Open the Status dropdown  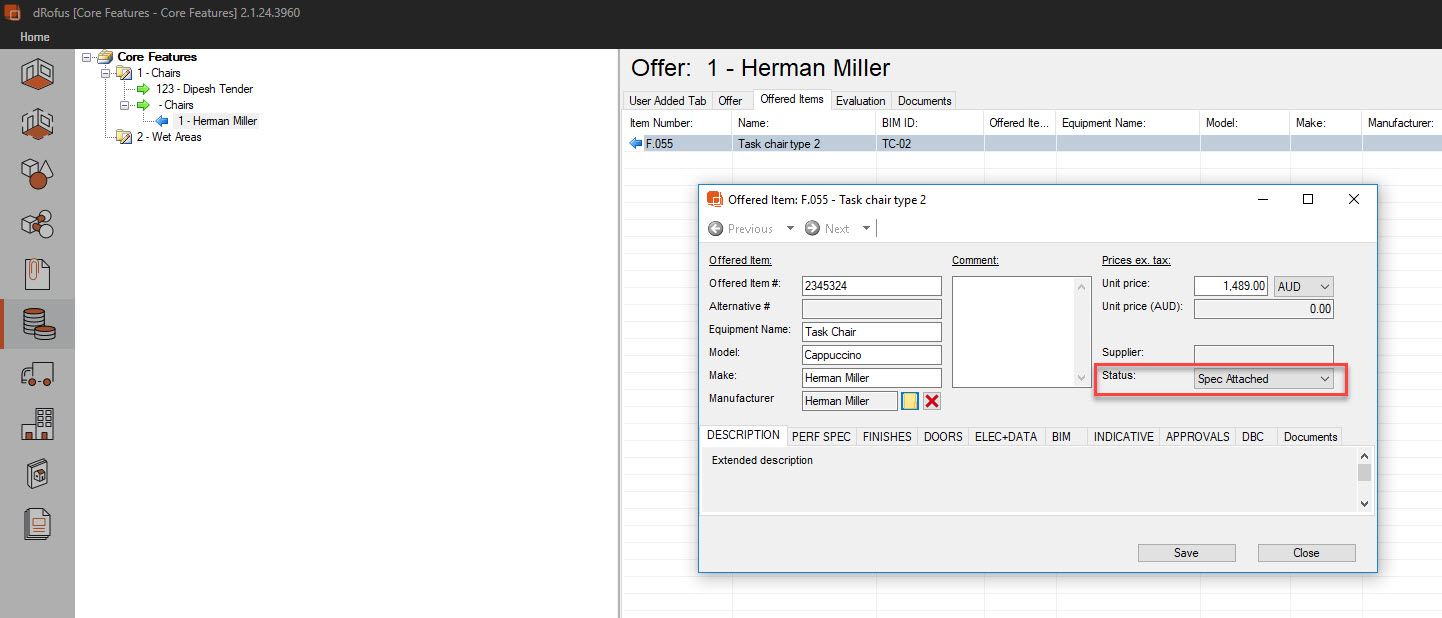click(x=1264, y=379)
